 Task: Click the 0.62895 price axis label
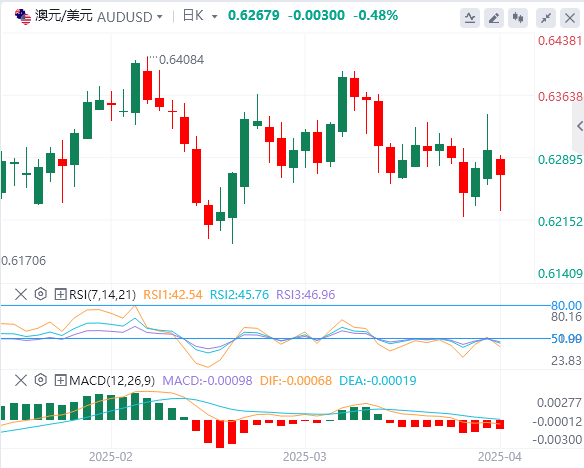click(x=560, y=159)
